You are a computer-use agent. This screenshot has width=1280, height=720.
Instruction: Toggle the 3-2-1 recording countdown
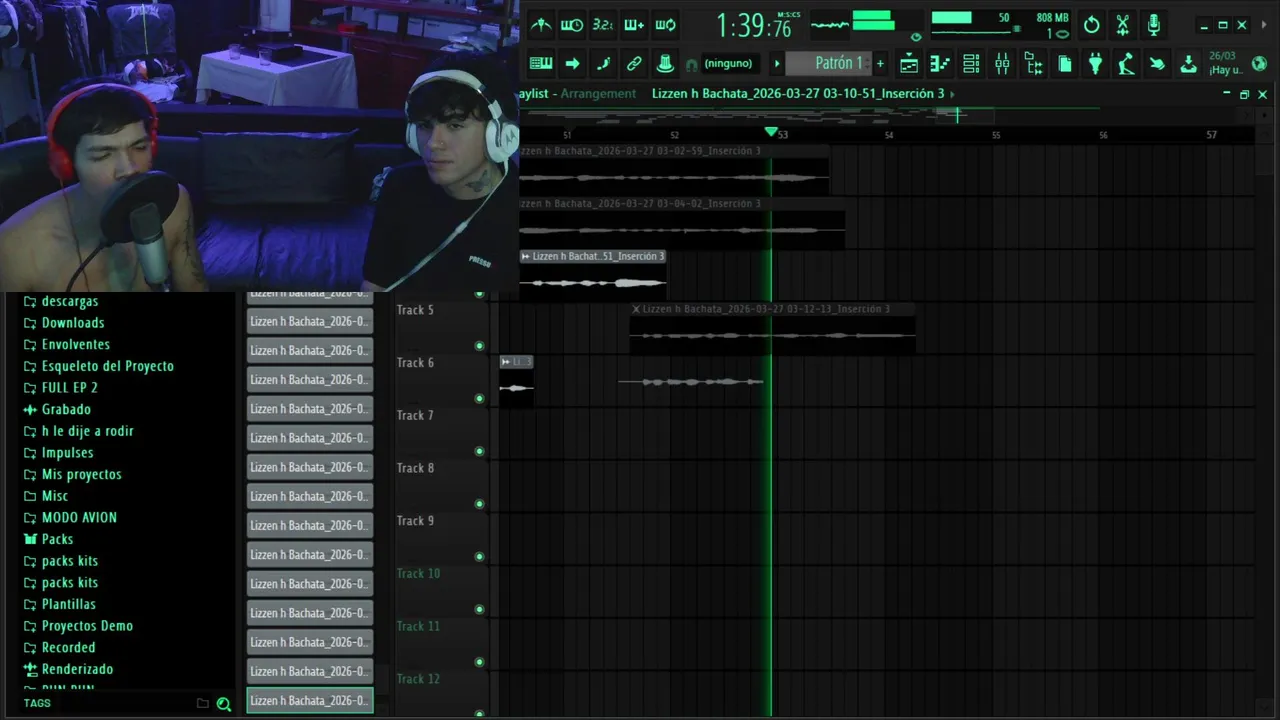pos(603,25)
